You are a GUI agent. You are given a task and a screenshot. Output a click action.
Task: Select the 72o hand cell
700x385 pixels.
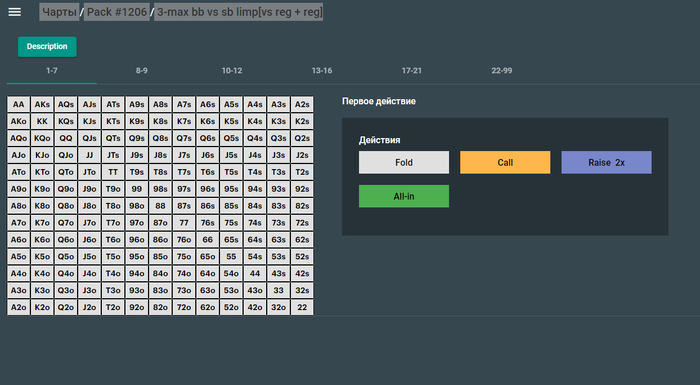[x=184, y=307]
